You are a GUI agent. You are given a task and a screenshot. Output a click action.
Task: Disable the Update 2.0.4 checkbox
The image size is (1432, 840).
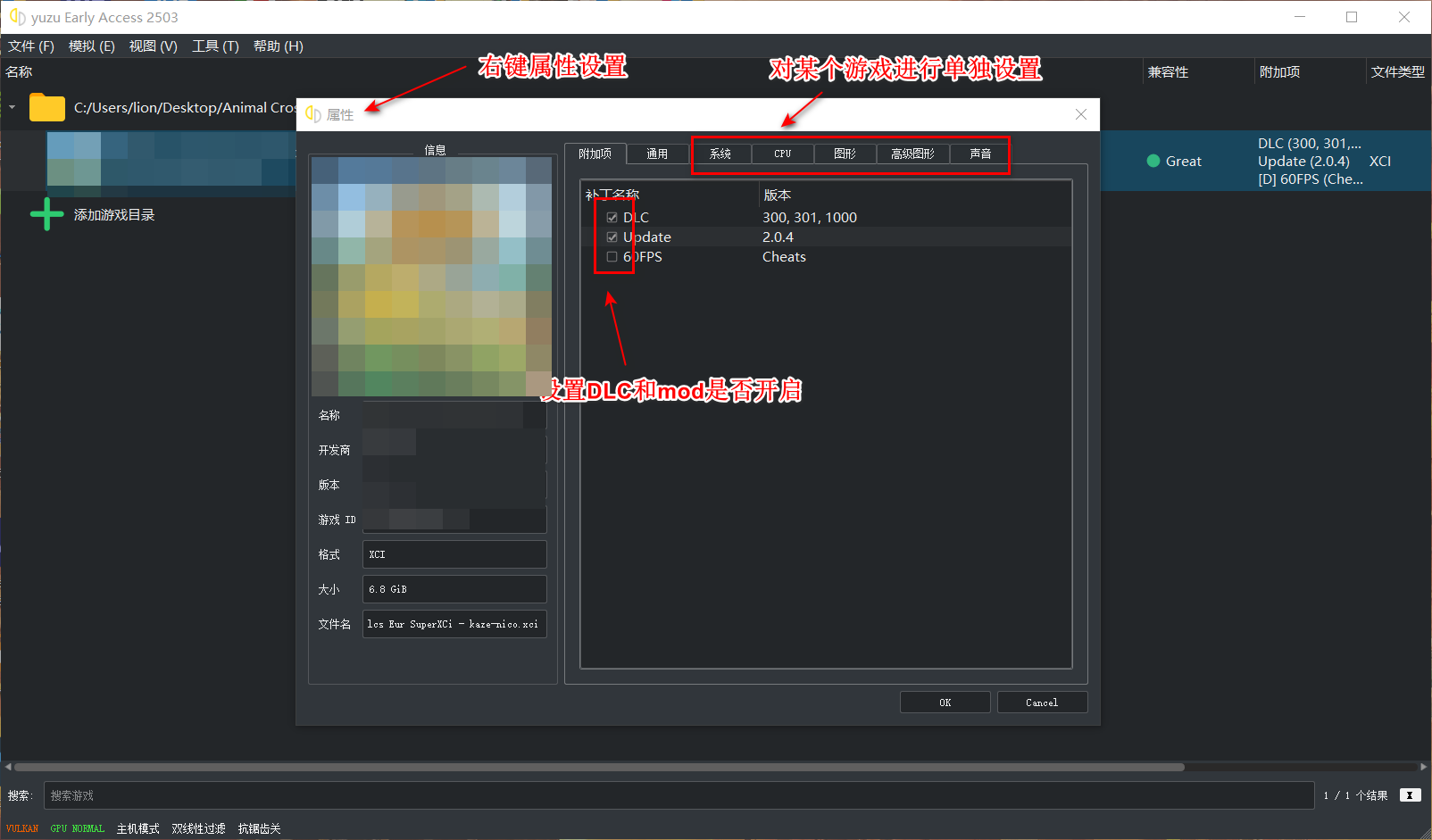pyautogui.click(x=612, y=237)
